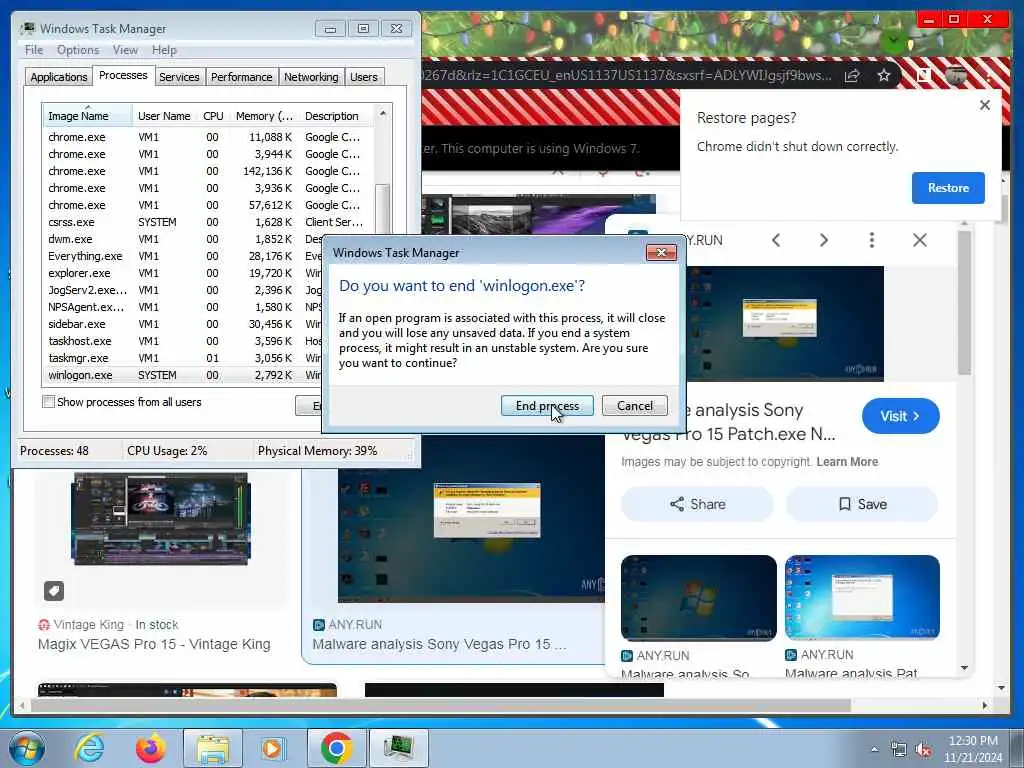Confirm End process in the winlogon dialog

pyautogui.click(x=547, y=406)
